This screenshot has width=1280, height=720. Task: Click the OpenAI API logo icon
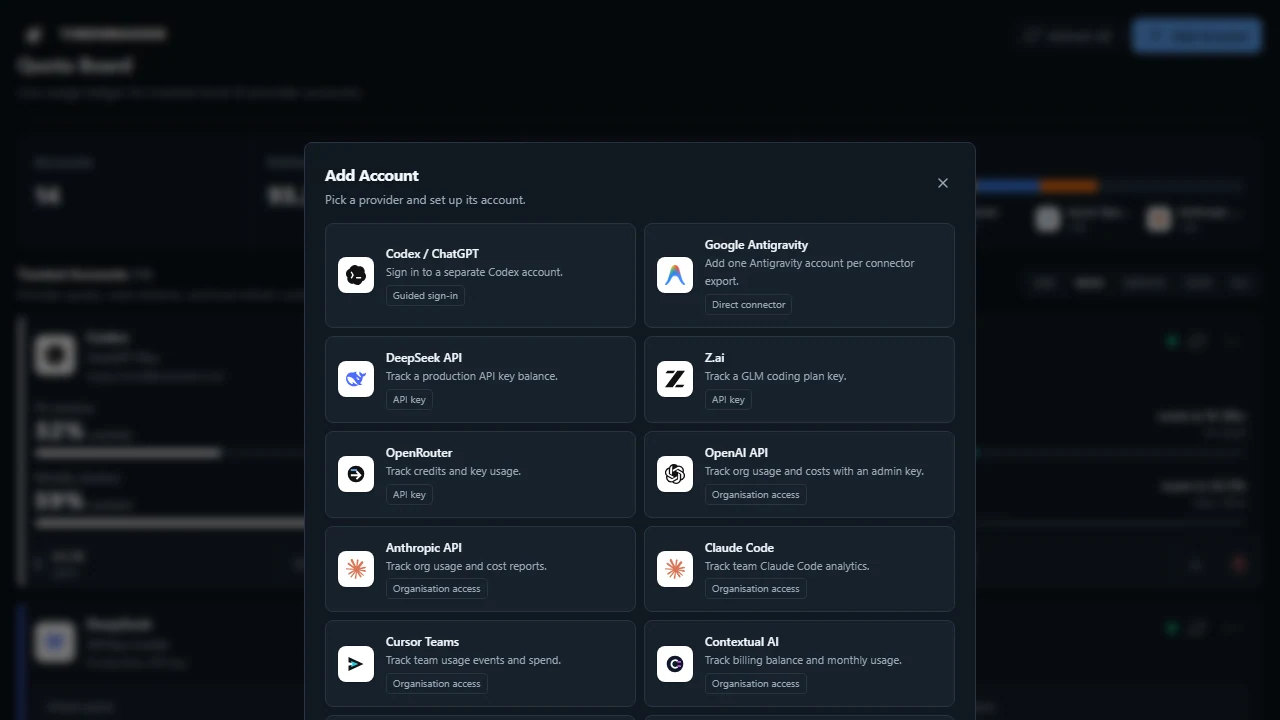tap(675, 474)
